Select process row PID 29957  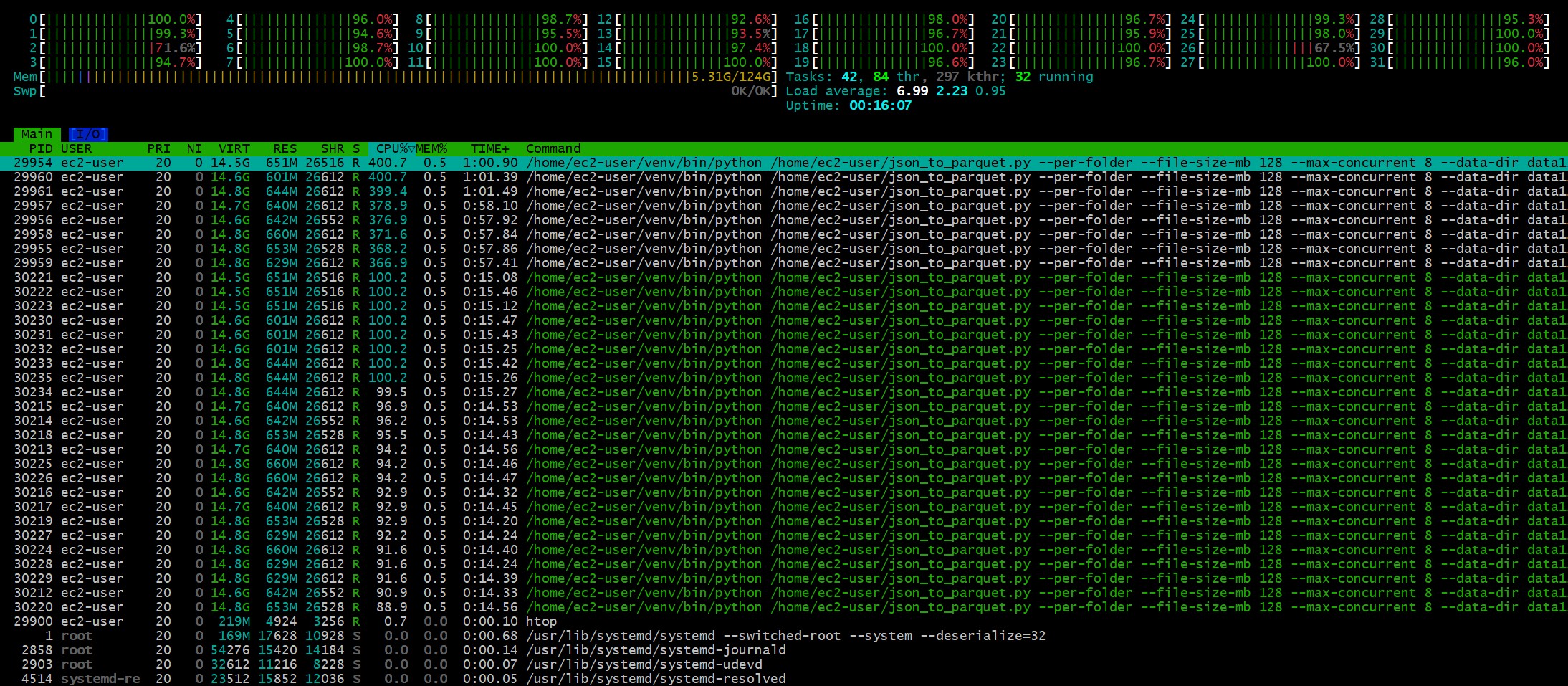784,206
